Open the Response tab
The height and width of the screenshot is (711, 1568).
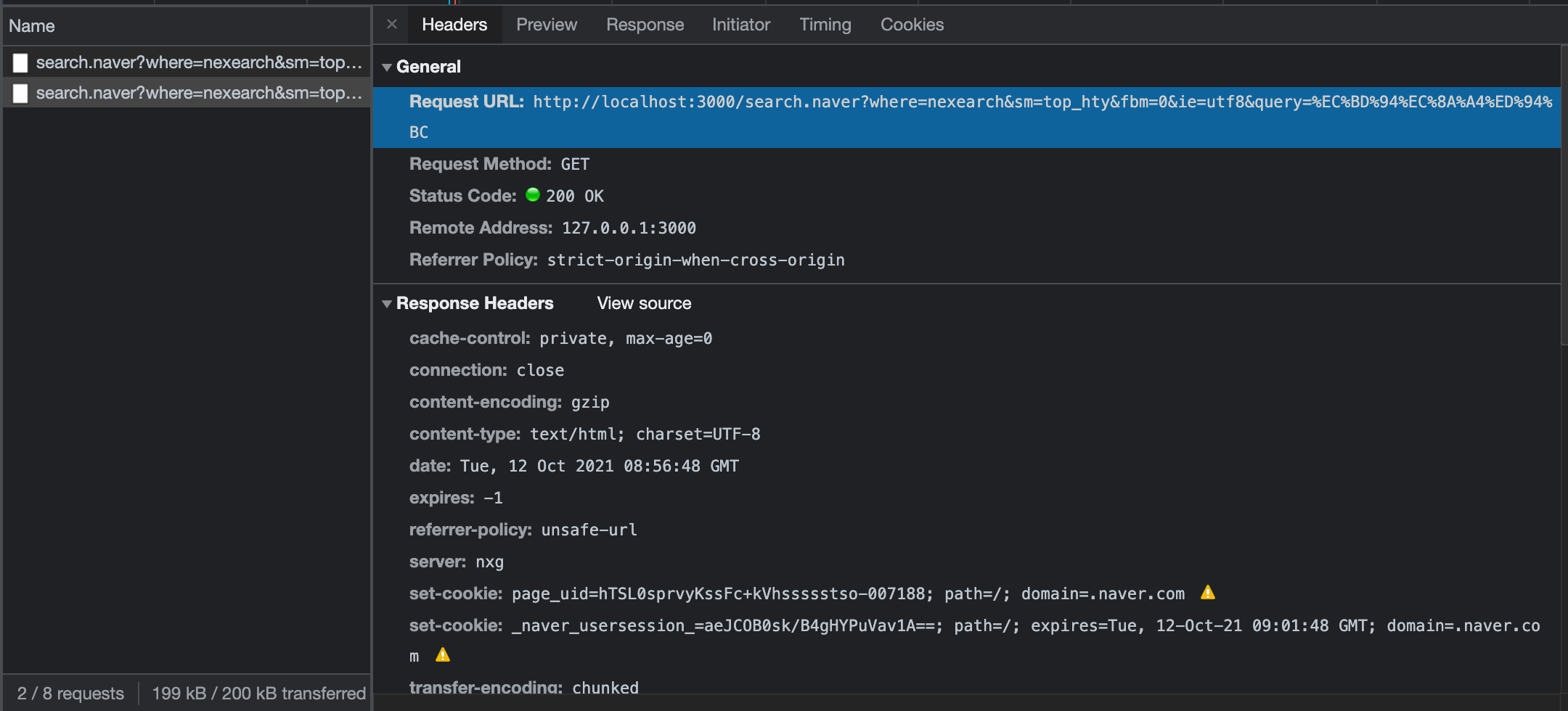[645, 25]
